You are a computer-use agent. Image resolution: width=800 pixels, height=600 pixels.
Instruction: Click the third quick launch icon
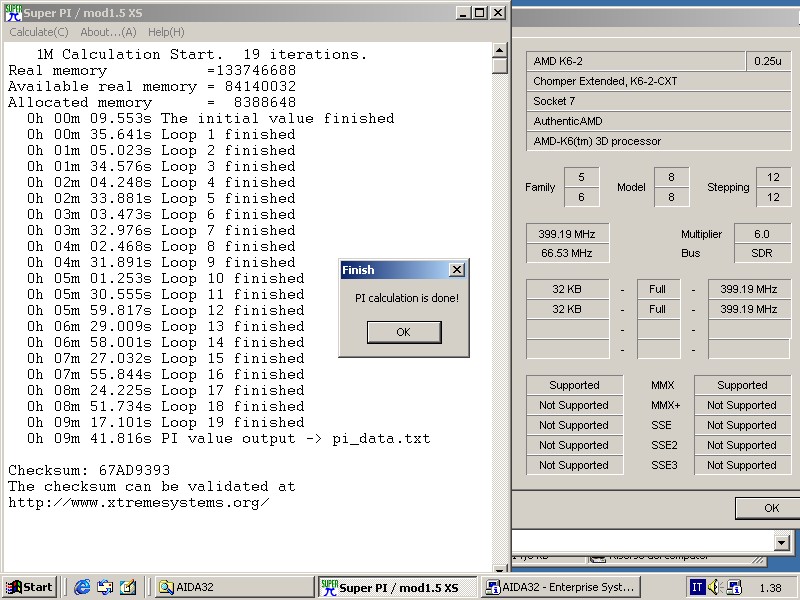coord(128,587)
